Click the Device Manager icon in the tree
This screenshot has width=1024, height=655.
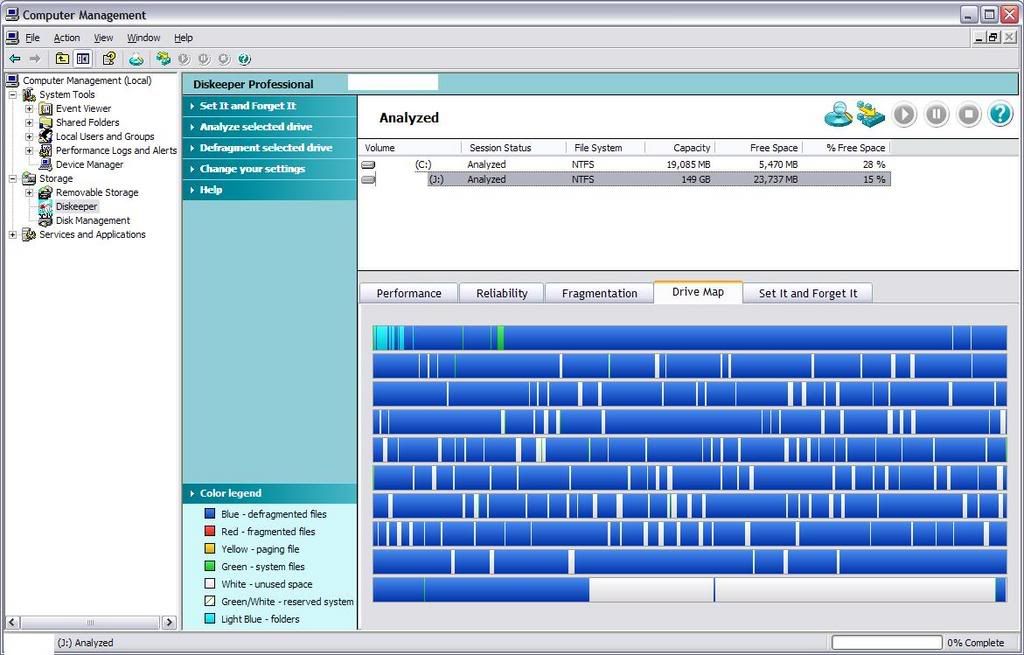tap(46, 165)
